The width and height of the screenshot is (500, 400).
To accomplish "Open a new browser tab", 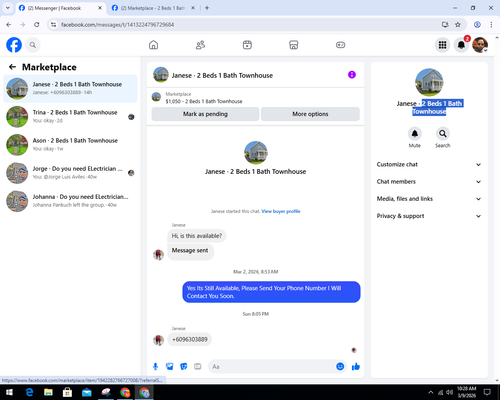I will [207, 8].
